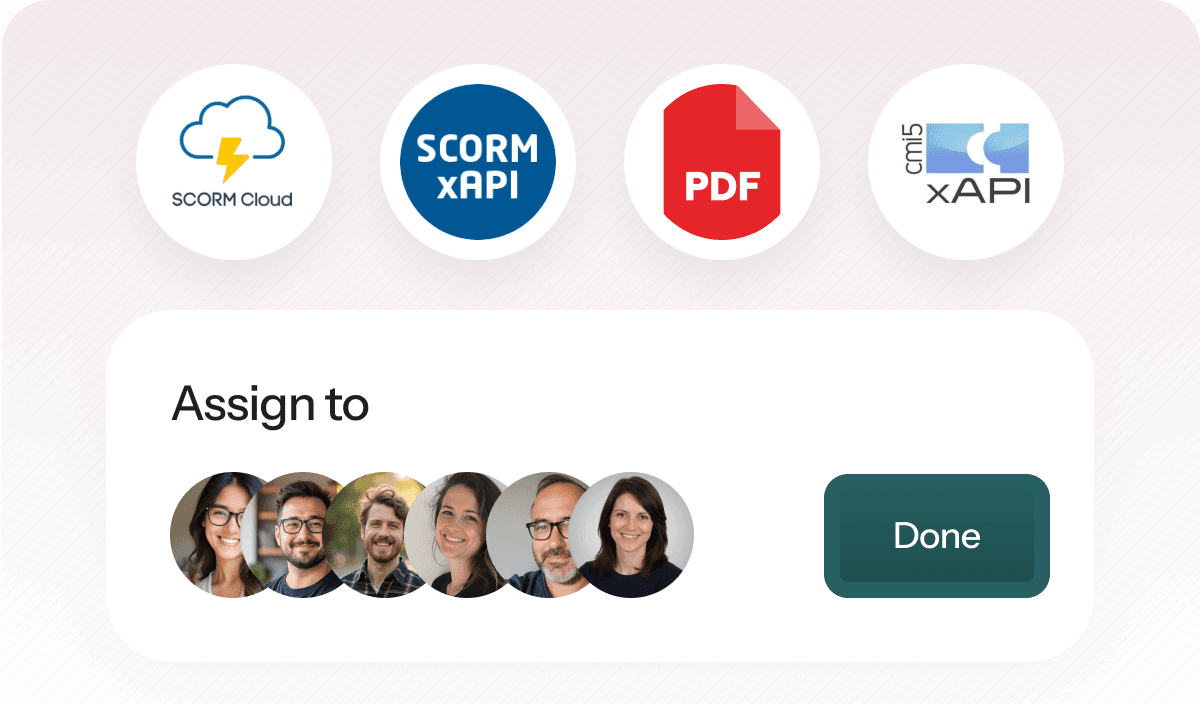Select last avatar, woman in black top
Viewport: 1200px width, 704px height.
coord(631,535)
